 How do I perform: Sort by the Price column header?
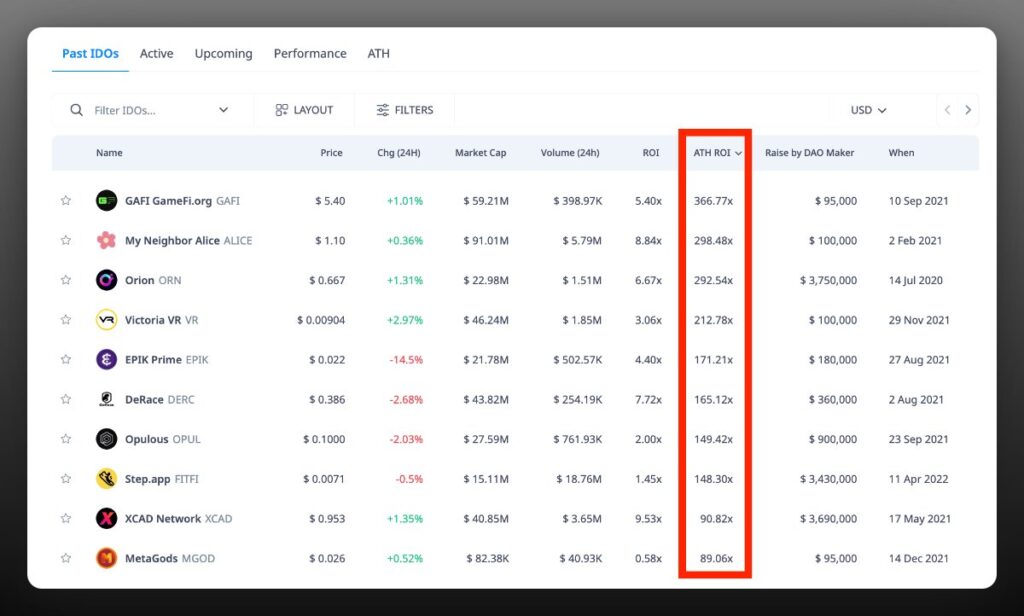pyautogui.click(x=331, y=153)
